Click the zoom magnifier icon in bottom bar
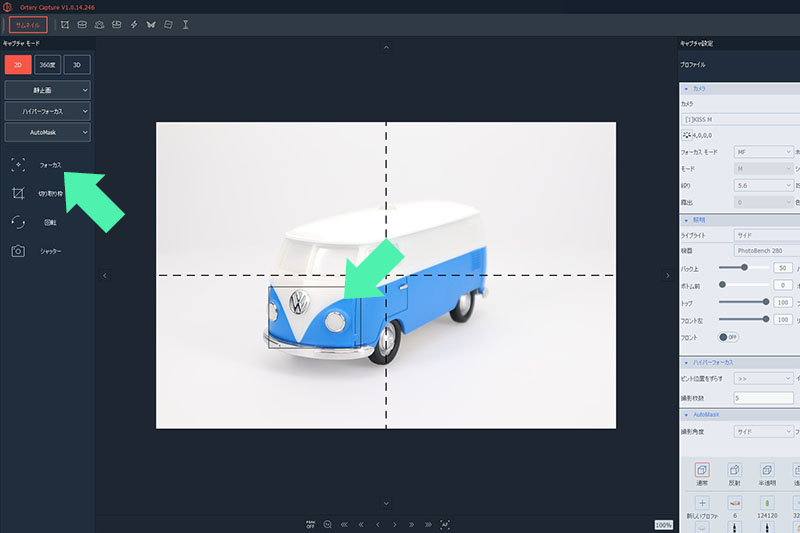 point(327,524)
